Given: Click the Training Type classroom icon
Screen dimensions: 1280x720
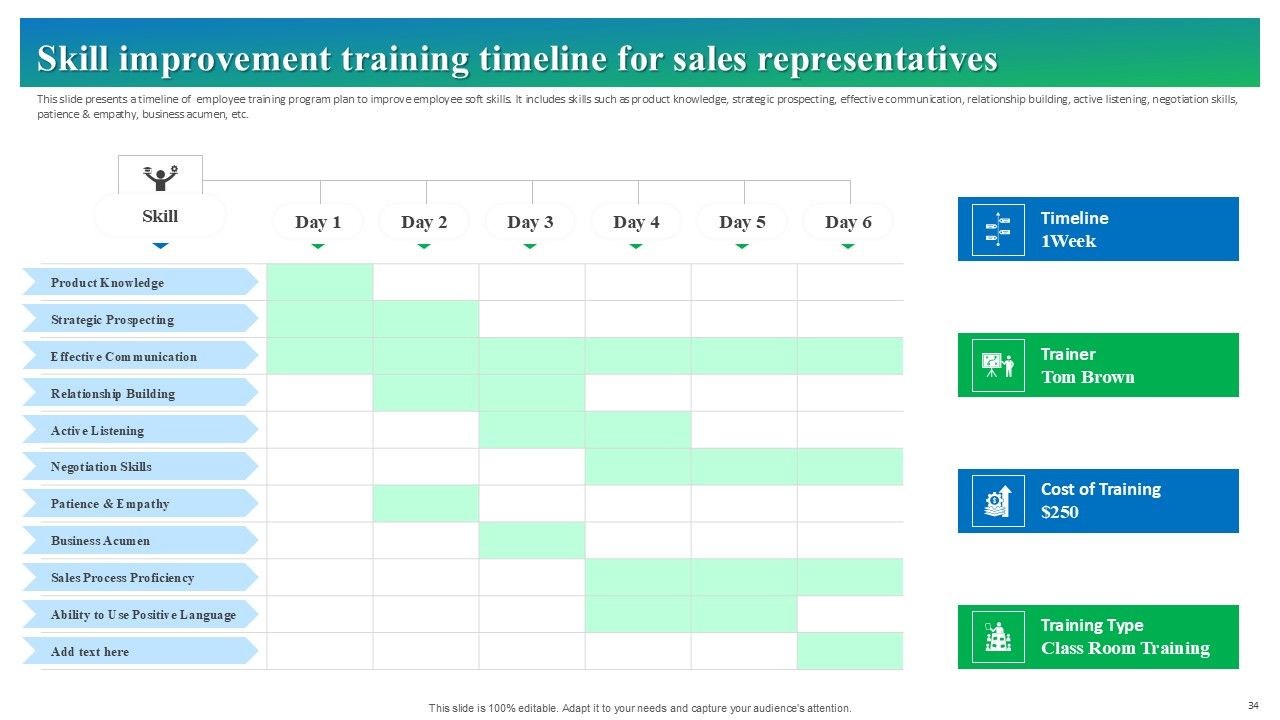Looking at the screenshot, I should click(998, 637).
